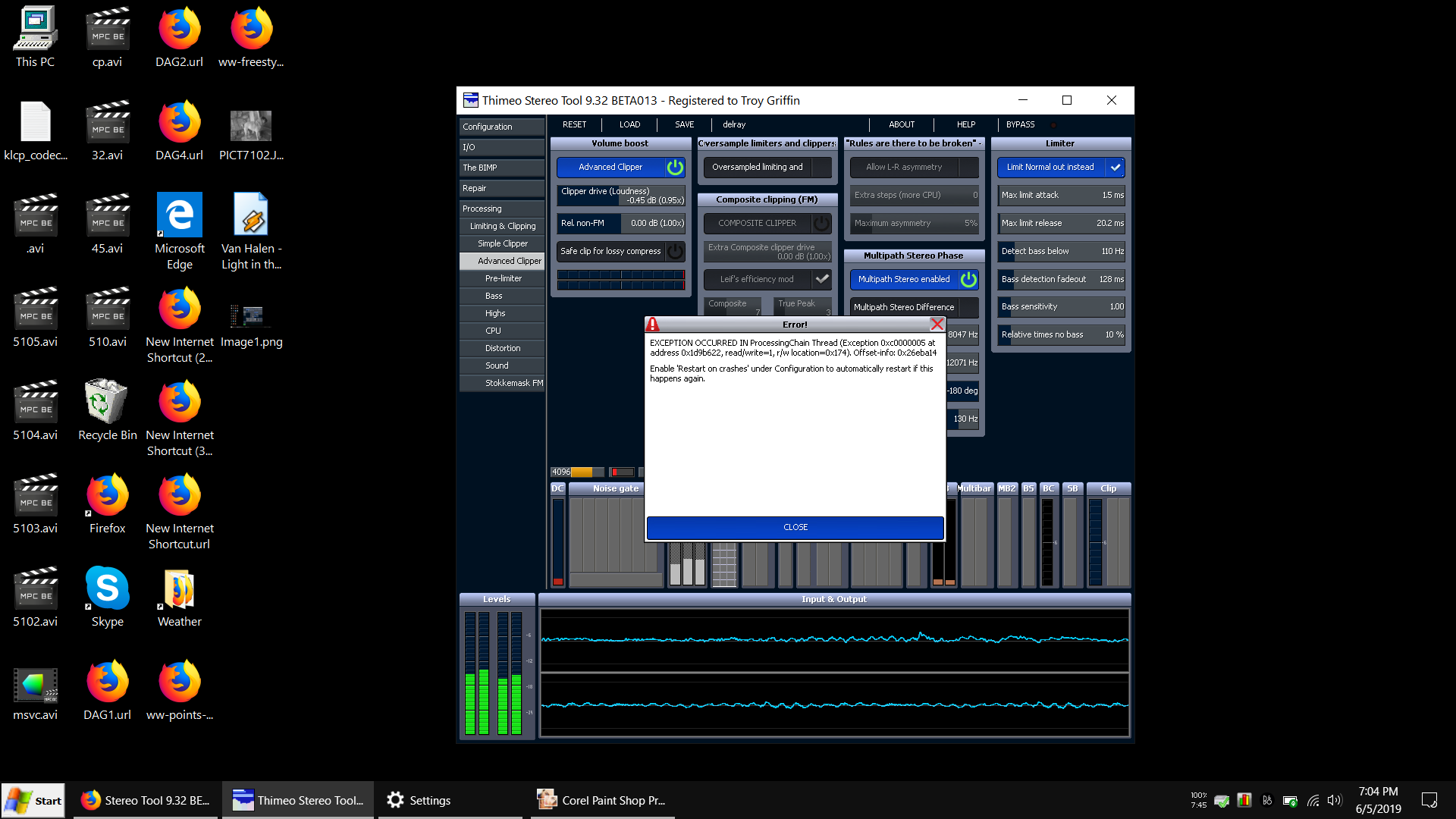Expand Limiting & Clipping in sidebar
This screenshot has height=819, width=1456.
click(x=502, y=226)
